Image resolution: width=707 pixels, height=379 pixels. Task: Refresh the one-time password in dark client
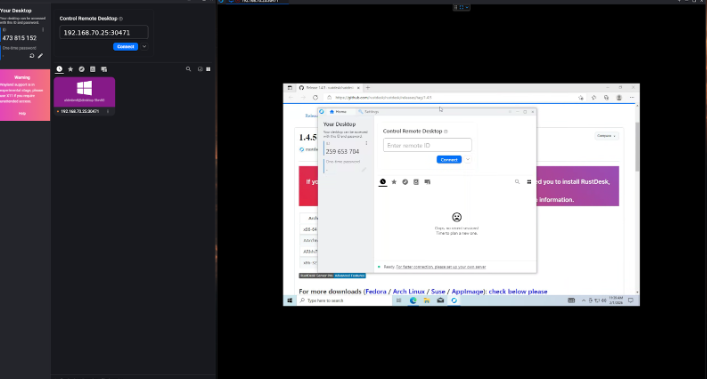tap(32, 56)
